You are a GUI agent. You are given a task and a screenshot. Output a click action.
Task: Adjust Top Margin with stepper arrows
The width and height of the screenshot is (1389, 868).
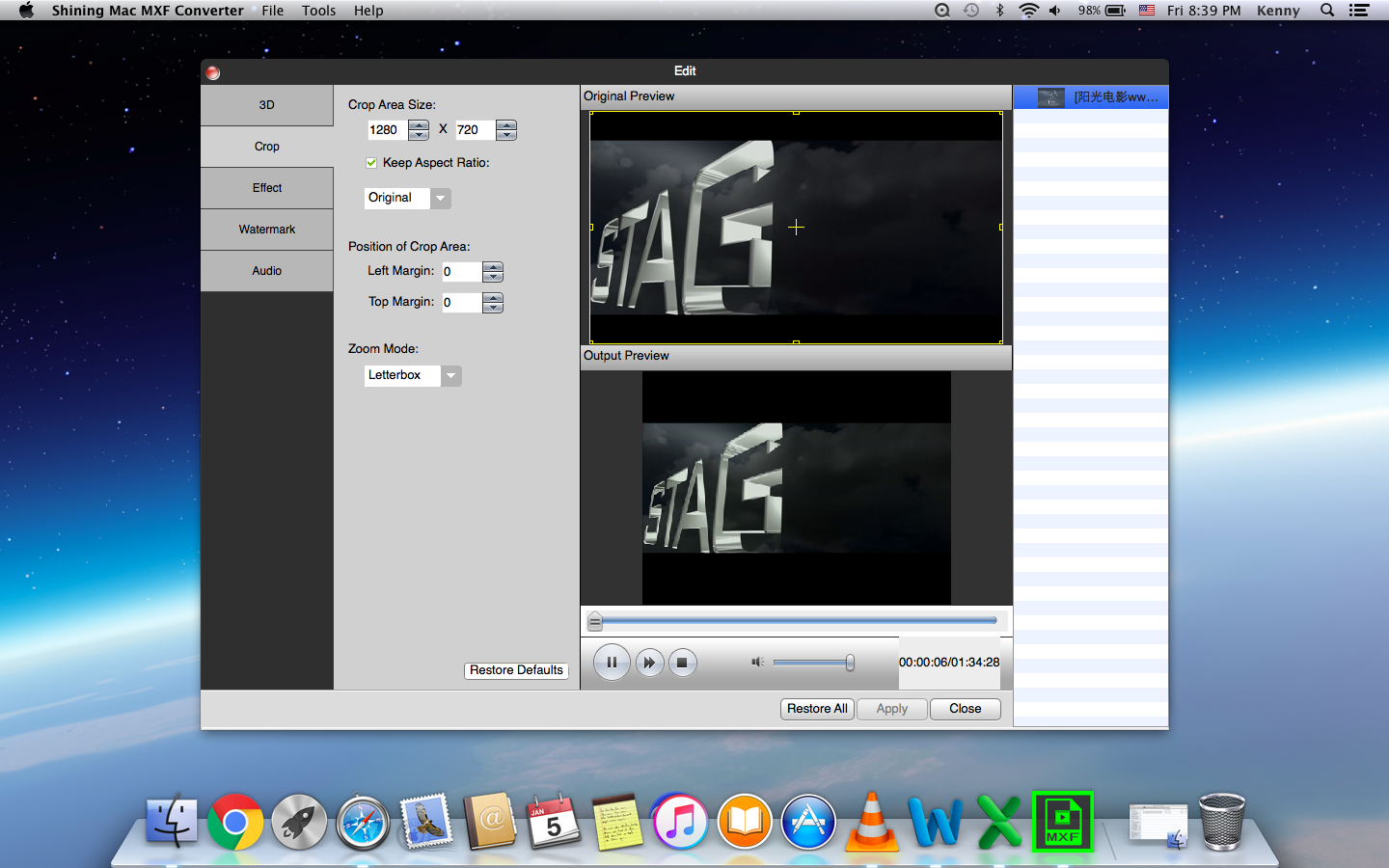[x=493, y=303]
